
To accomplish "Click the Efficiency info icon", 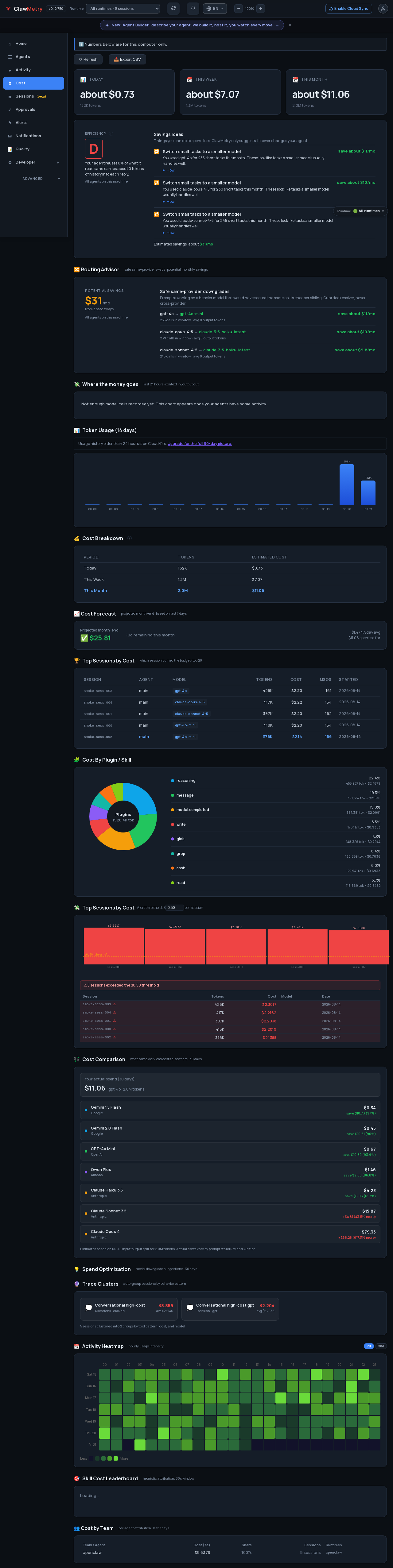I will 111,134.
